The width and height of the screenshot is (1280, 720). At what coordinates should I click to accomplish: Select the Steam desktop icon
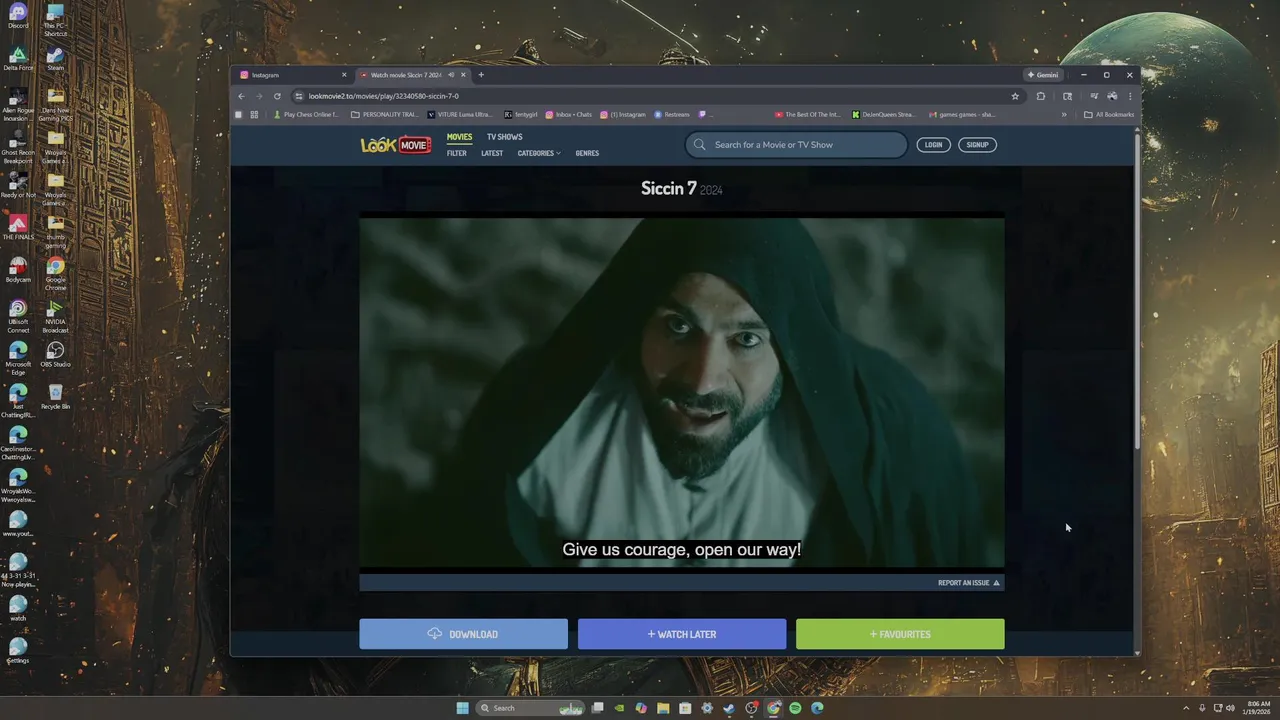point(55,59)
